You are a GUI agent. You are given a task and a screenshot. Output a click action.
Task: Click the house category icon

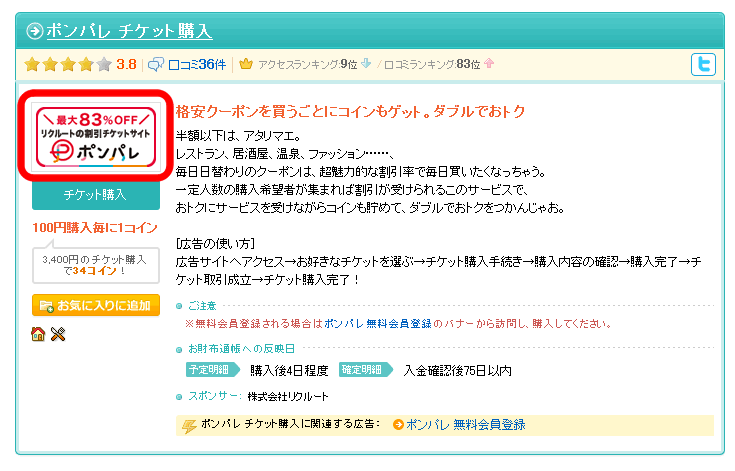click(38, 334)
